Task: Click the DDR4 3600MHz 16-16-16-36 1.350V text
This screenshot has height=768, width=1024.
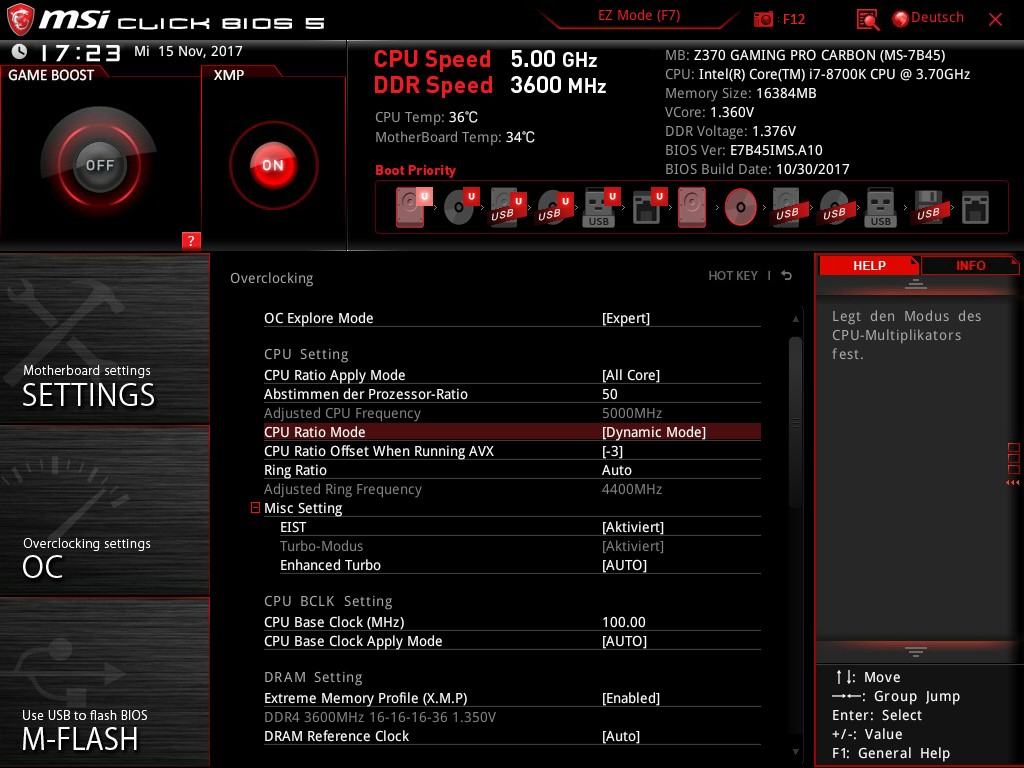Action: pyautogui.click(x=379, y=717)
